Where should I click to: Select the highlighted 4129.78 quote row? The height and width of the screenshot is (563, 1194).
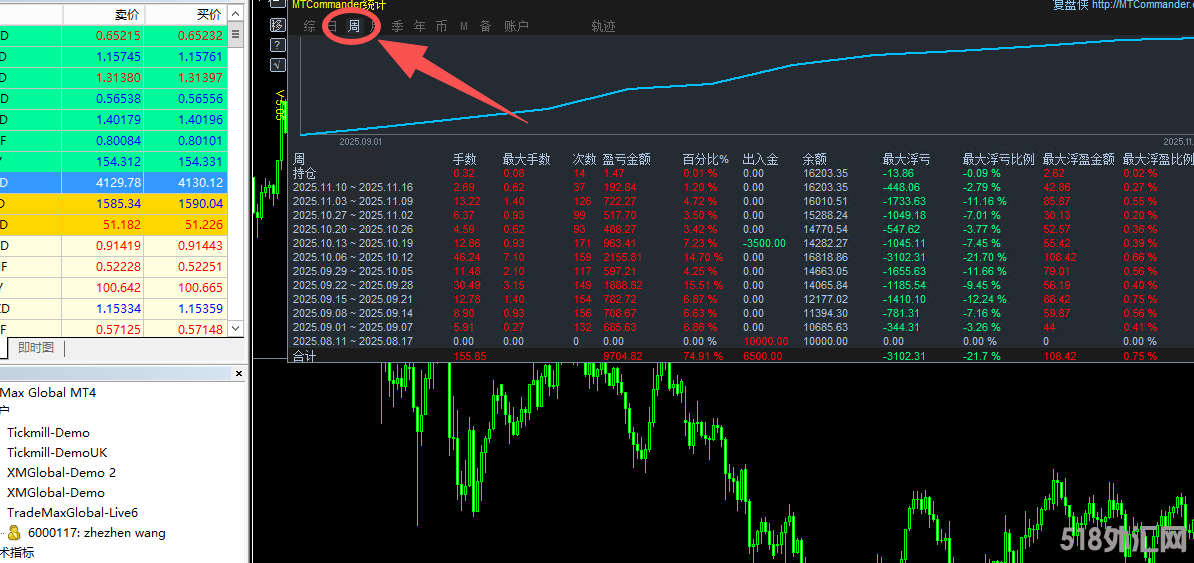tap(114, 183)
